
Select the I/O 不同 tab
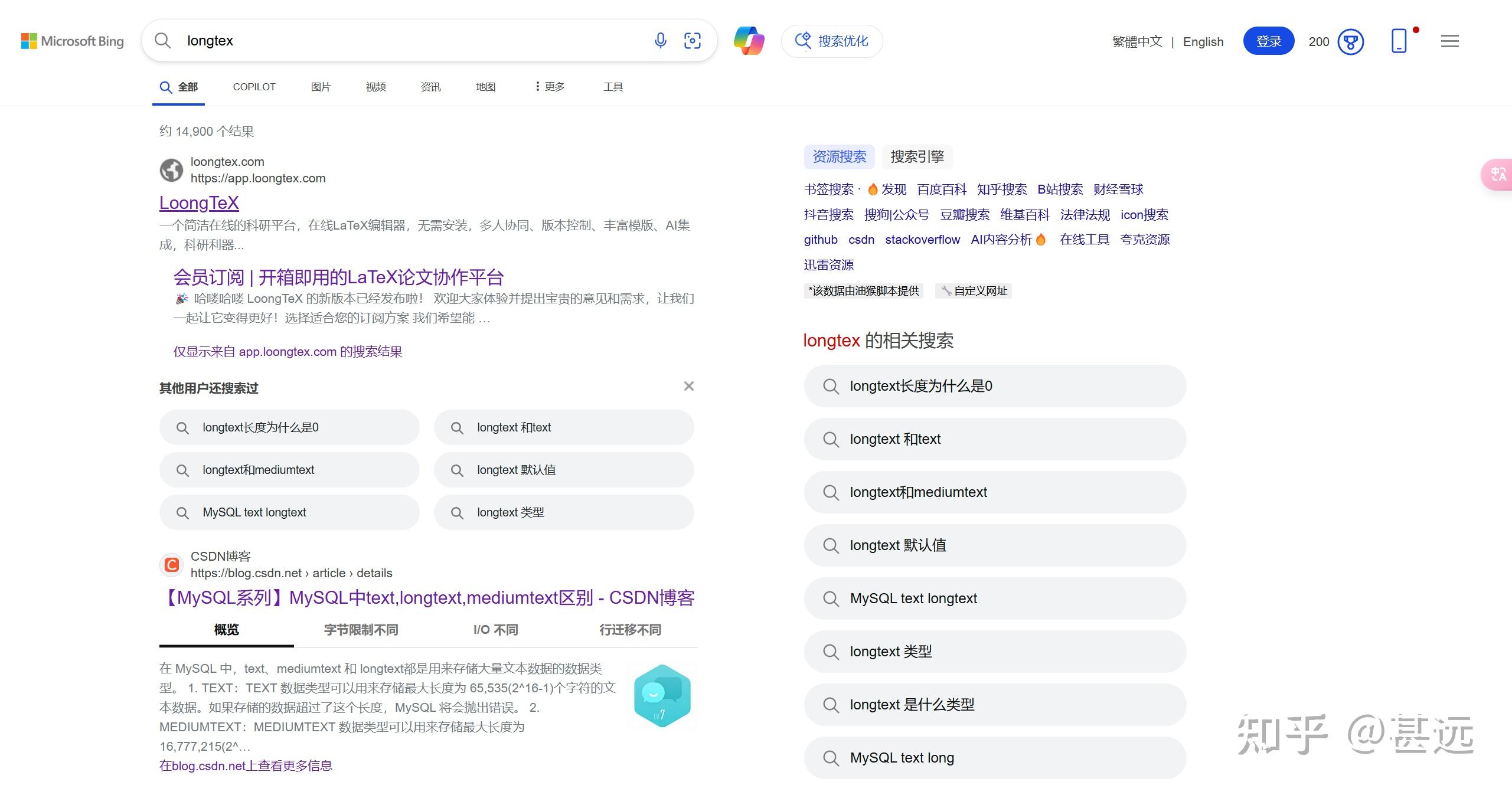pyautogui.click(x=495, y=630)
